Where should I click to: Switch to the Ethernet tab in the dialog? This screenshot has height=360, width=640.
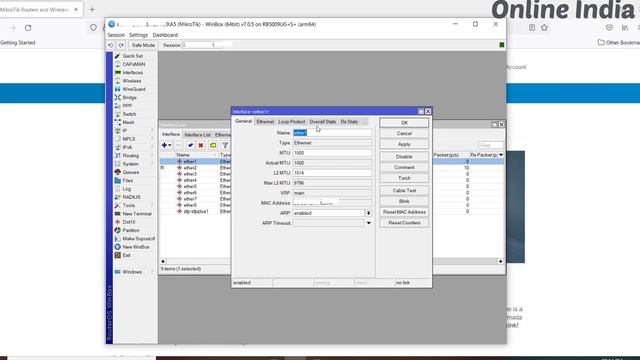(265, 122)
